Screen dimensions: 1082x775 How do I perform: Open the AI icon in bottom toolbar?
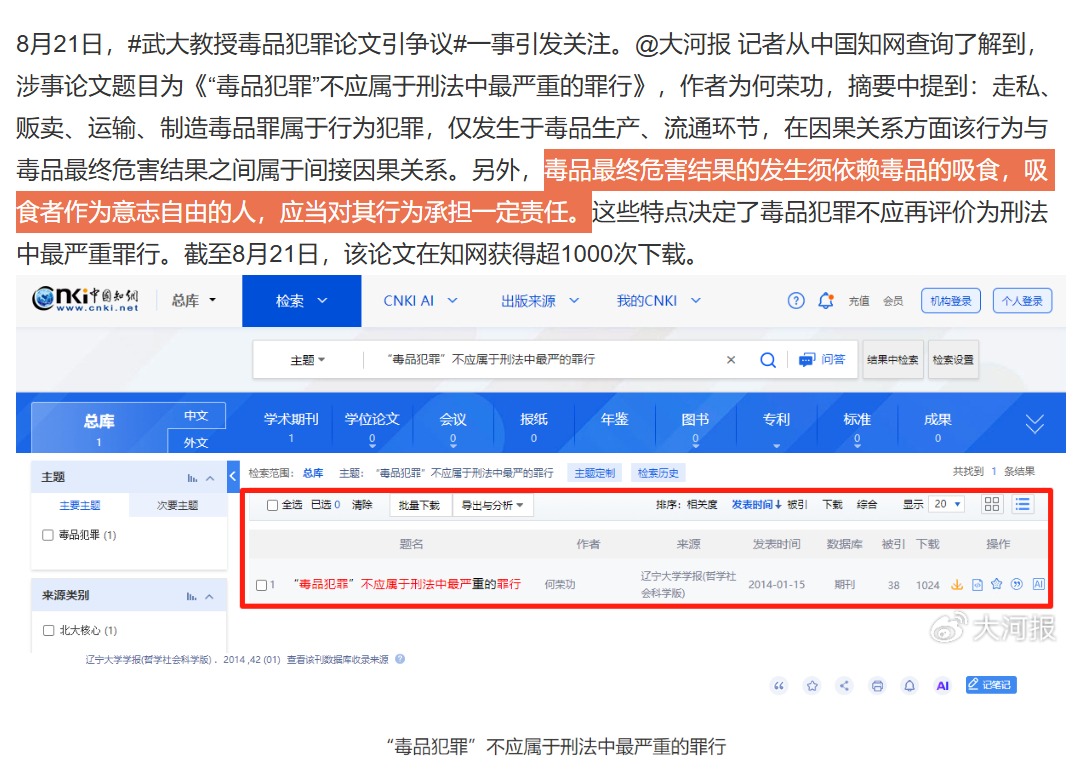click(943, 685)
